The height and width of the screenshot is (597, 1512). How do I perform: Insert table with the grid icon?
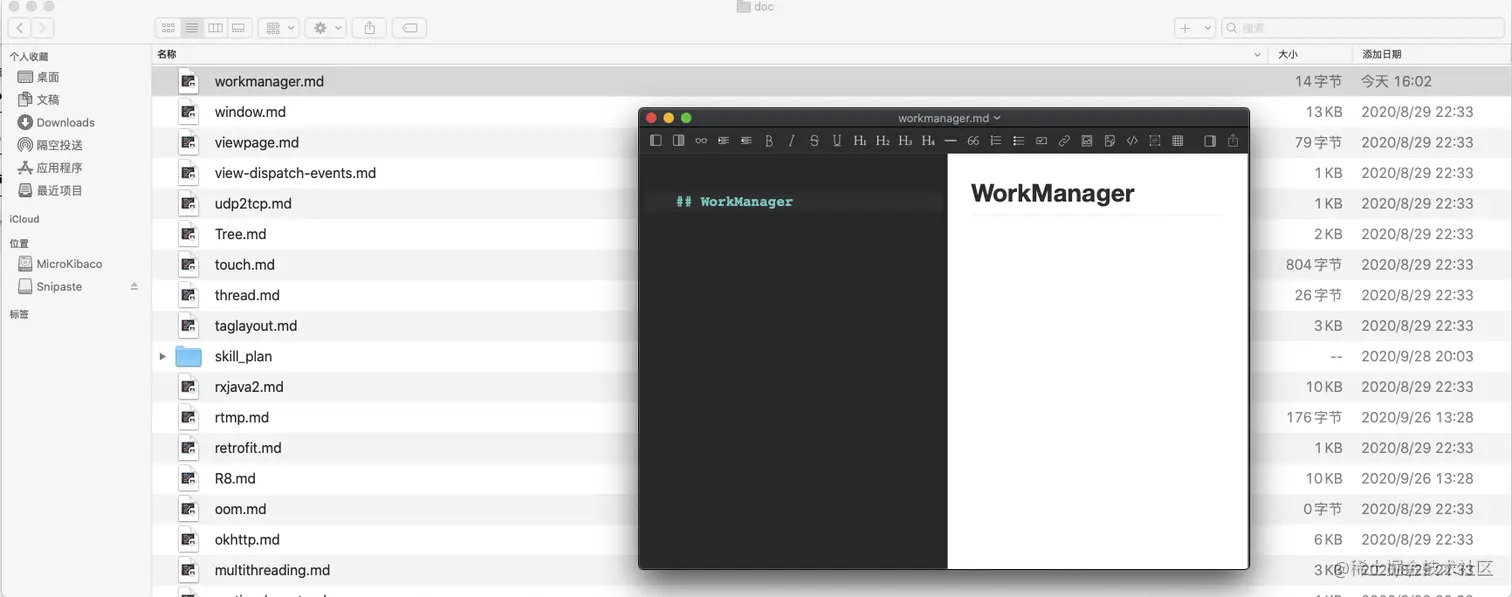(x=1177, y=141)
